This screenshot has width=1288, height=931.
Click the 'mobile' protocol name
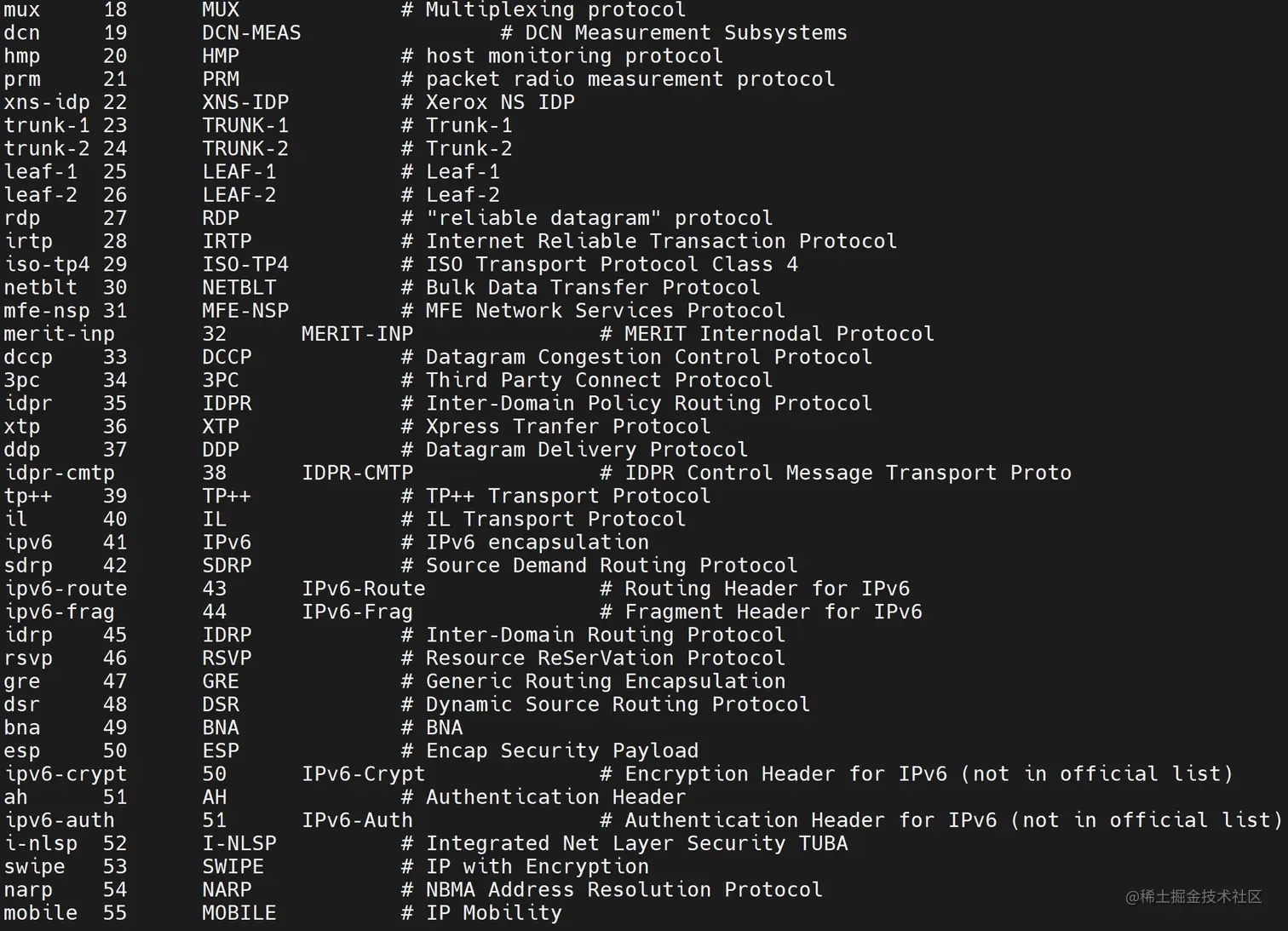pyautogui.click(x=40, y=913)
